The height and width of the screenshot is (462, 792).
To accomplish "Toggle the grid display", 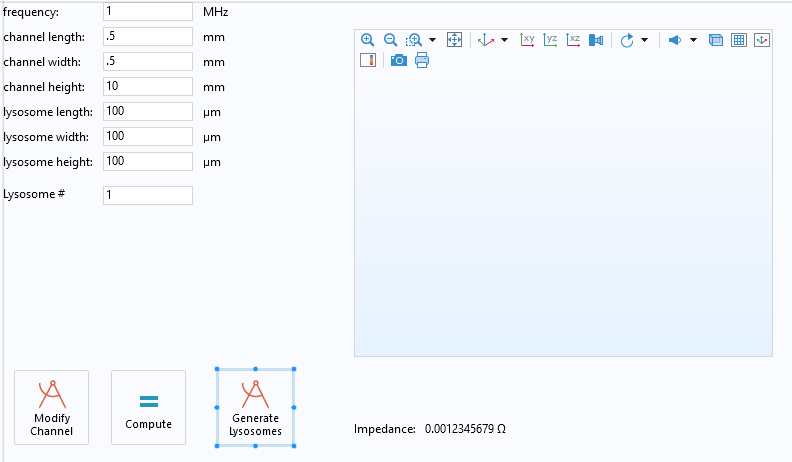I will pyautogui.click(x=739, y=40).
